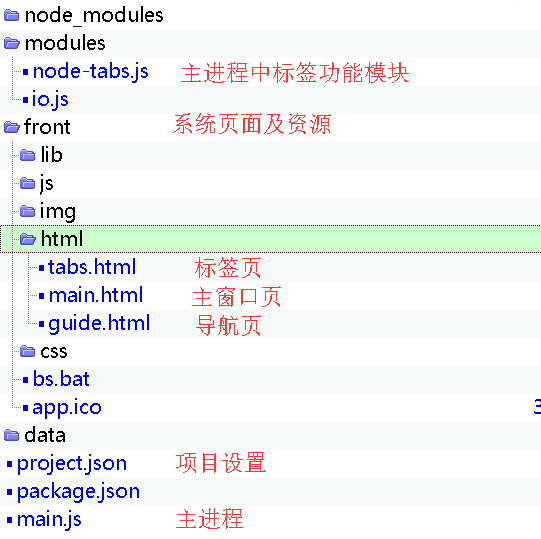This screenshot has width=541, height=539.
Task: Select the io.js file
Action: [50, 100]
